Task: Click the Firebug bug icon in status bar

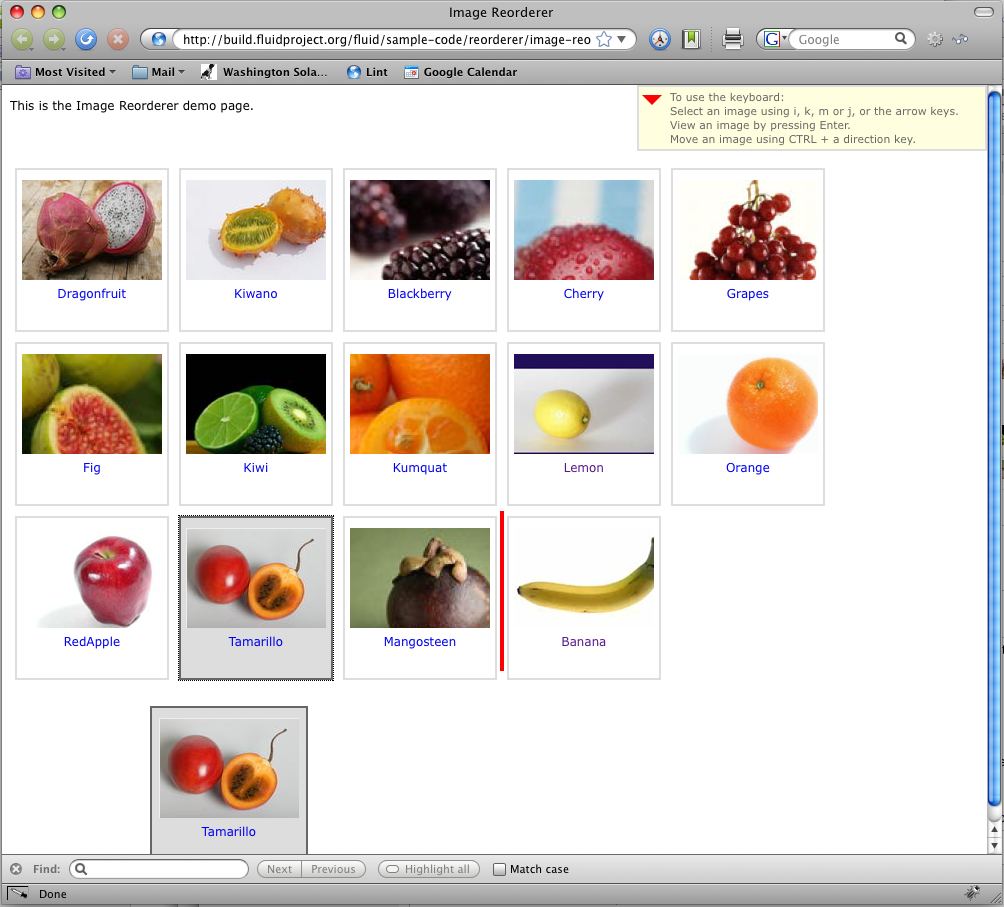Action: point(971,893)
